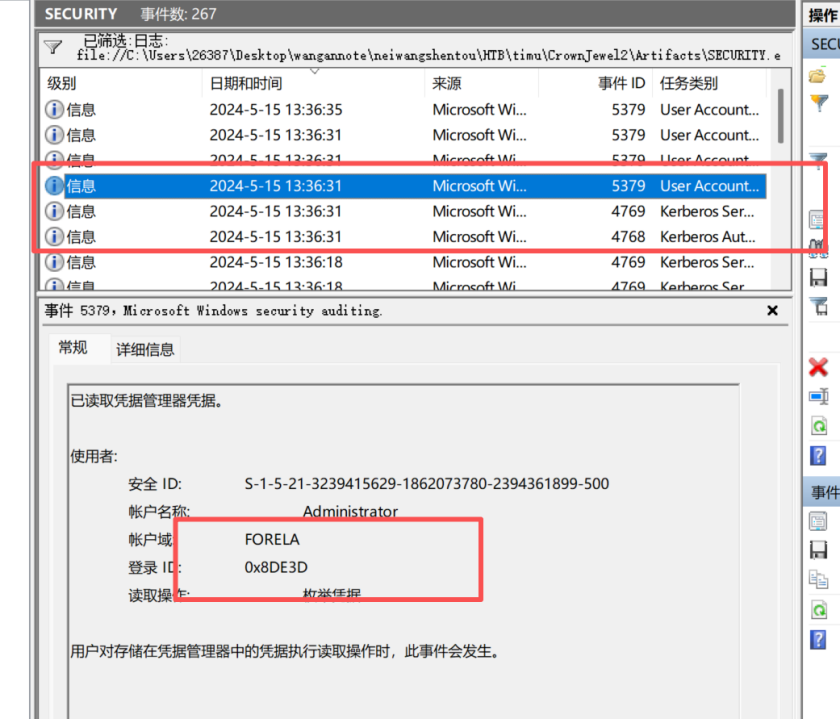840x719 pixels.
Task: Click the save filter to custom view icon
Action: pos(819,306)
